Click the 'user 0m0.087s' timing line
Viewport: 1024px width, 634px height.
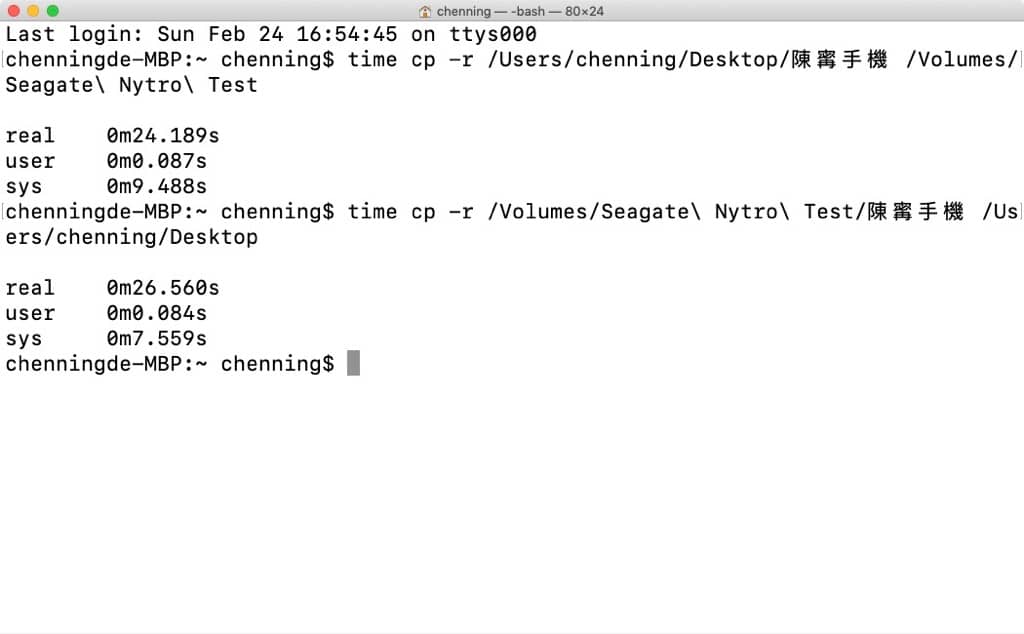click(x=106, y=161)
